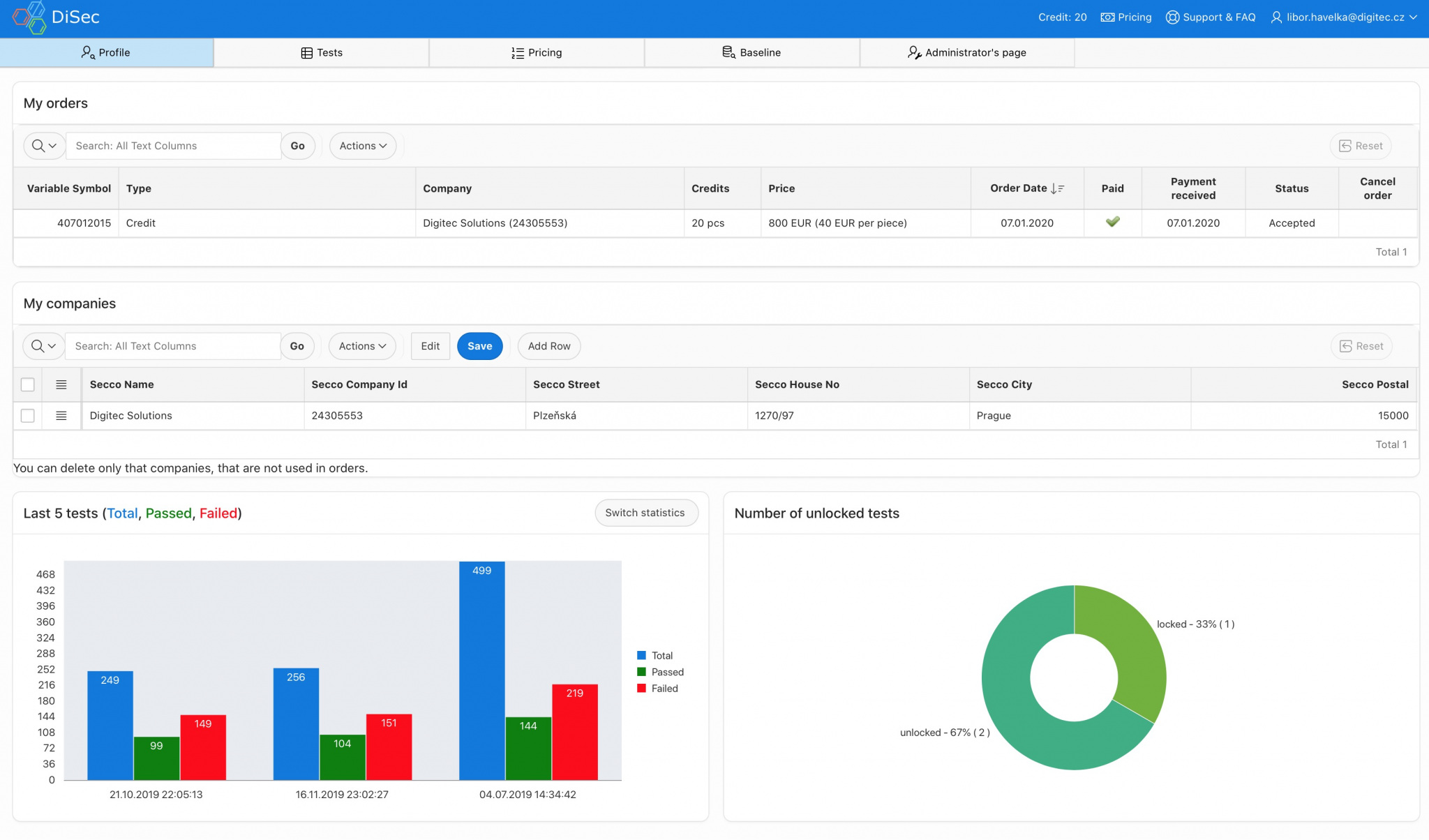
Task: Click the Order Date sort descending icon
Action: pyautogui.click(x=1057, y=188)
